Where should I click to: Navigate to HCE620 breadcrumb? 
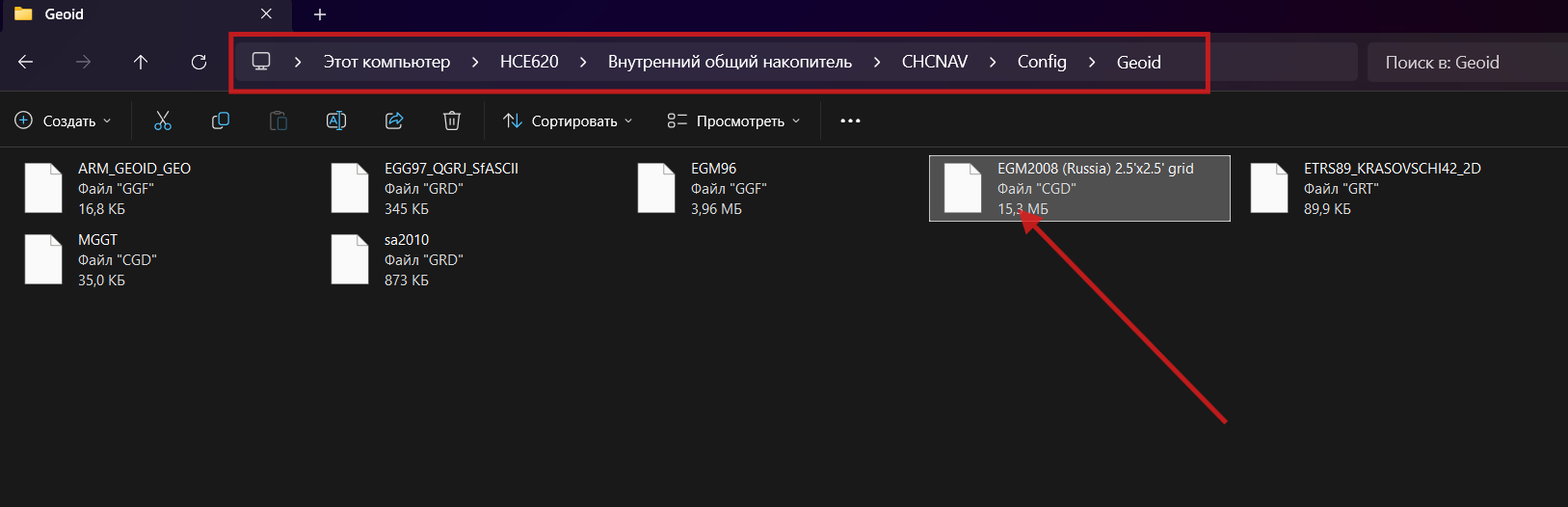pos(529,62)
